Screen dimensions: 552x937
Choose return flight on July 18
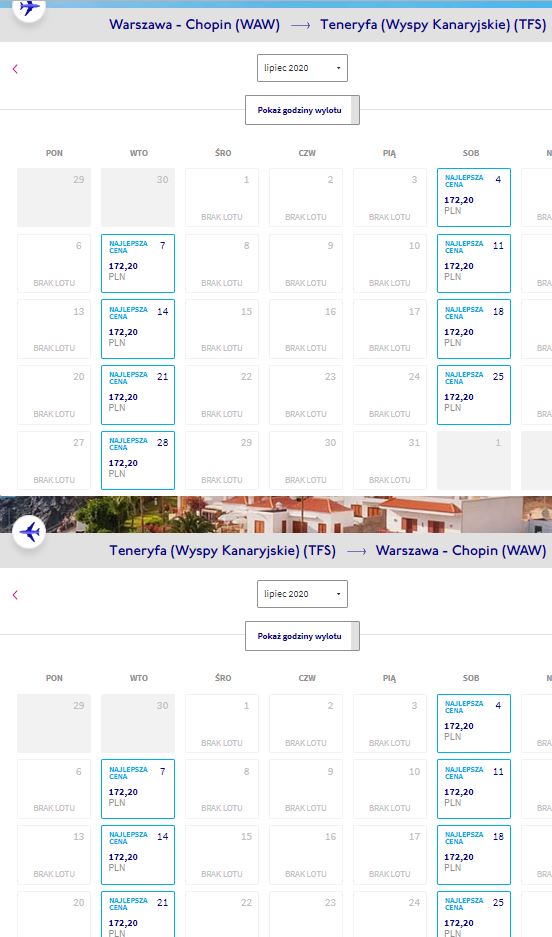474,855
